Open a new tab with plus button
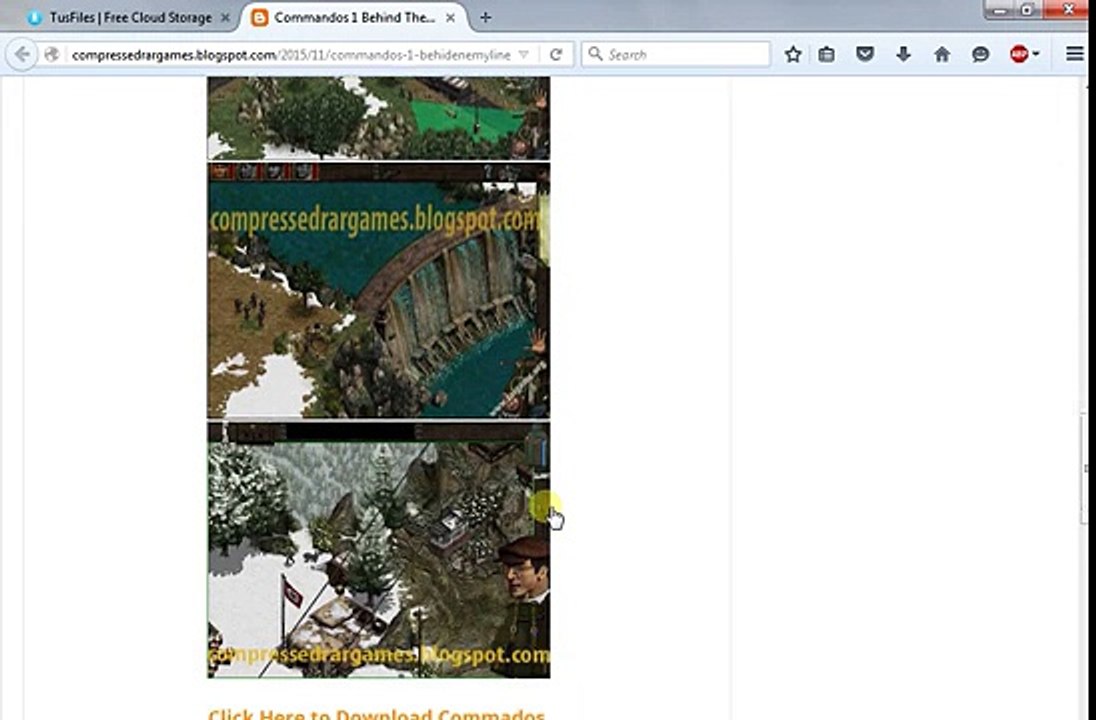The width and height of the screenshot is (1096, 720). 486,17
